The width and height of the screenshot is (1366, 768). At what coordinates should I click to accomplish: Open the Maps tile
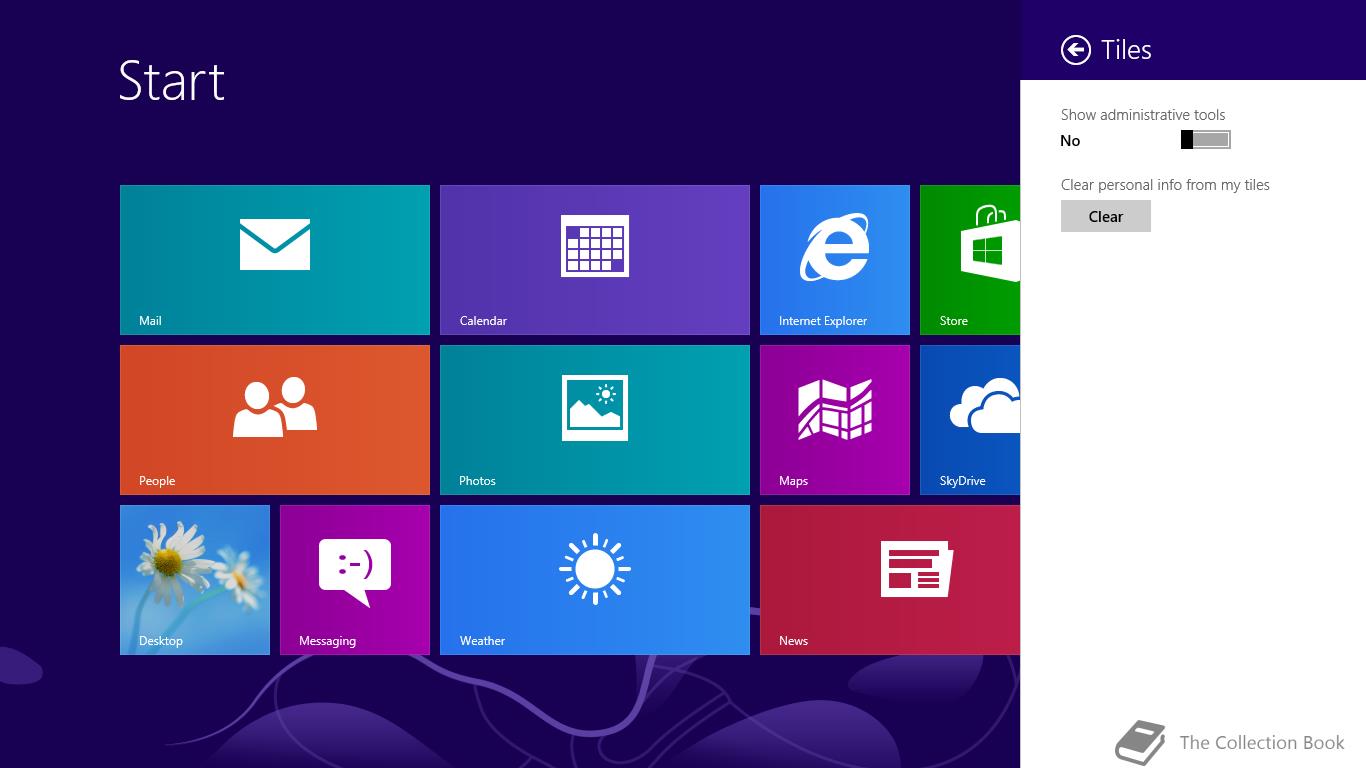(835, 420)
